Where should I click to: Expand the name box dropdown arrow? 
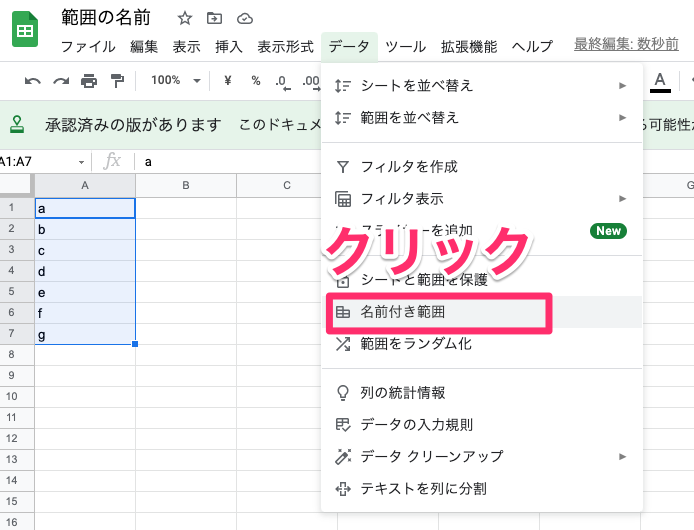coord(82,162)
